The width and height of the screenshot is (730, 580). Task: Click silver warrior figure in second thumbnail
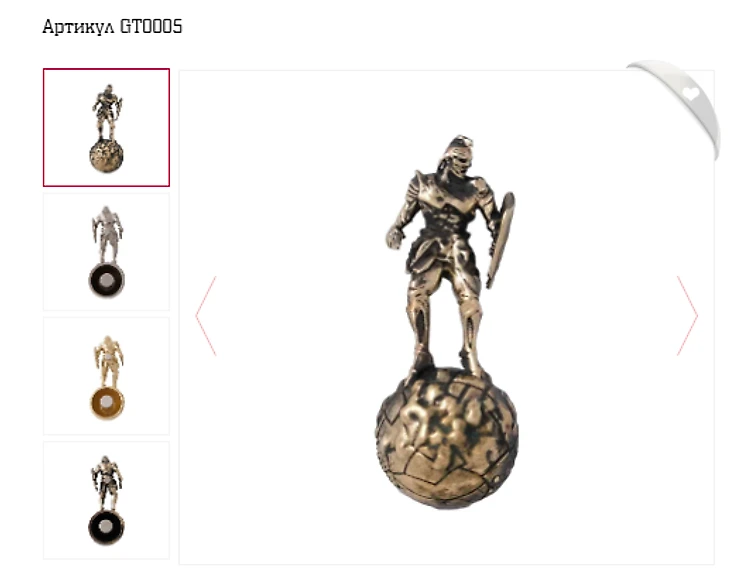click(108, 234)
